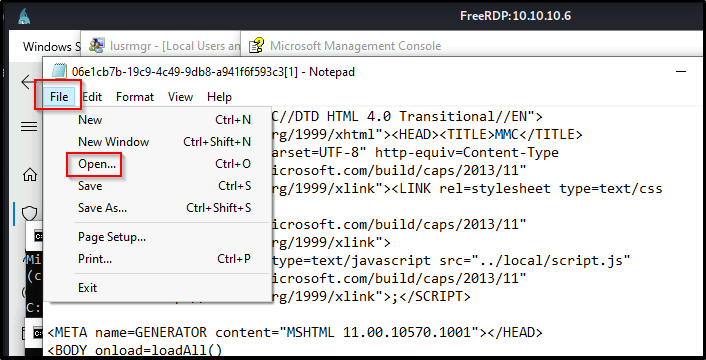The height and width of the screenshot is (360, 706).
Task: Switch to the lusrmgr Local Users window
Action: (x=163, y=45)
